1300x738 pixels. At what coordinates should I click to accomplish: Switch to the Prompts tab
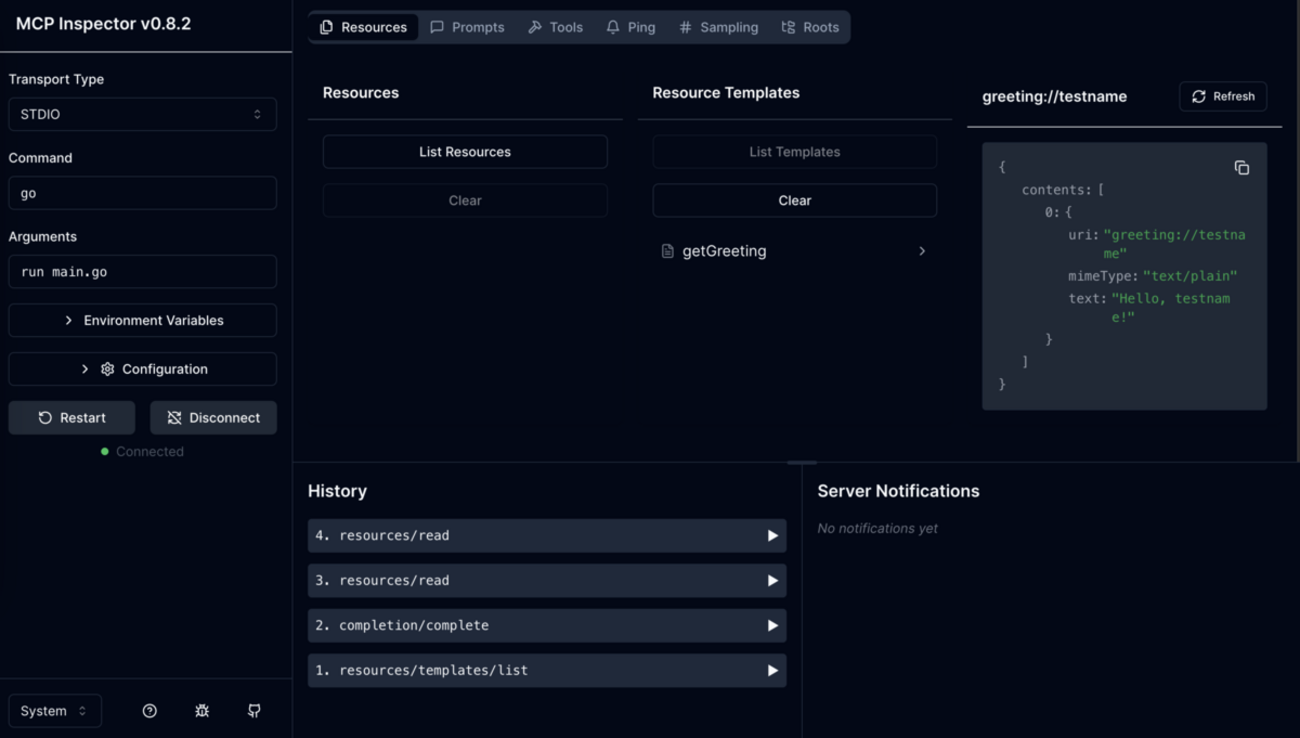click(467, 27)
